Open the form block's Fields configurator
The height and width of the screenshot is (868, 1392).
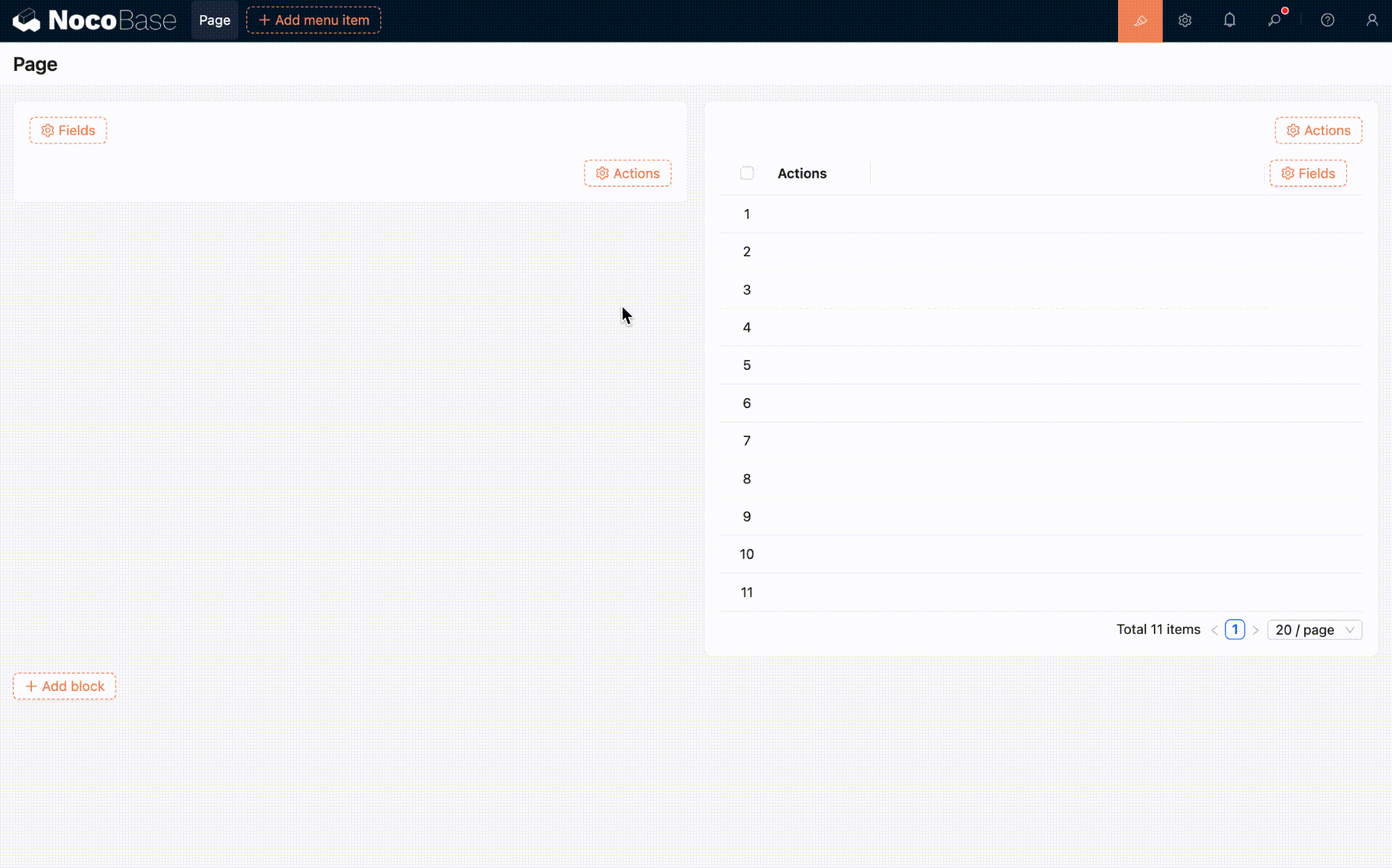tap(68, 130)
